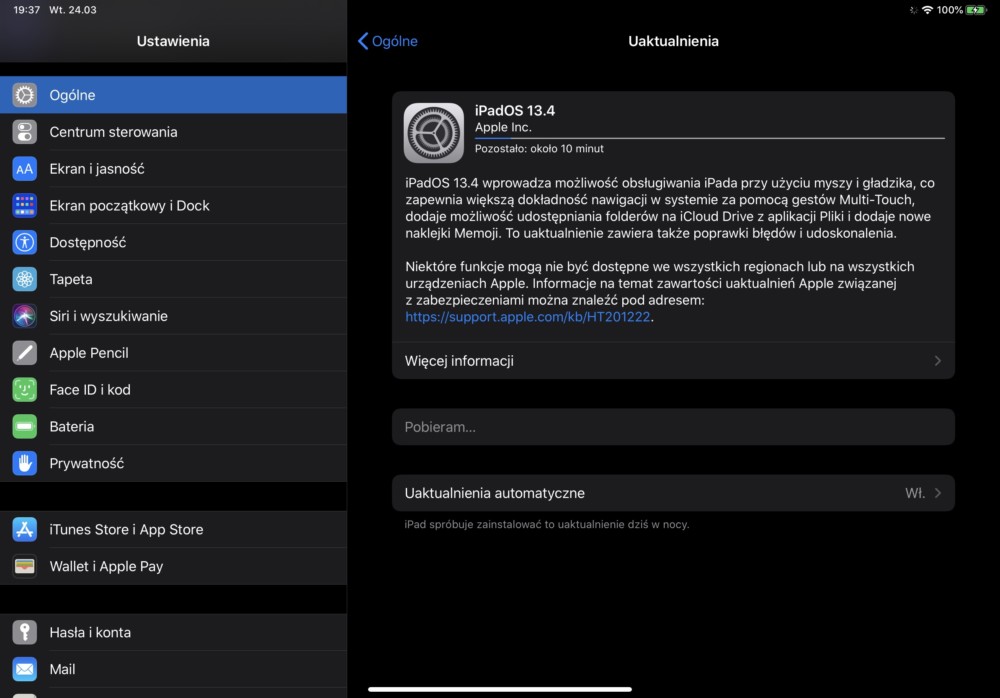Tap the battery charging status icon
Screen dimensions: 1000x698
[x=976, y=10]
